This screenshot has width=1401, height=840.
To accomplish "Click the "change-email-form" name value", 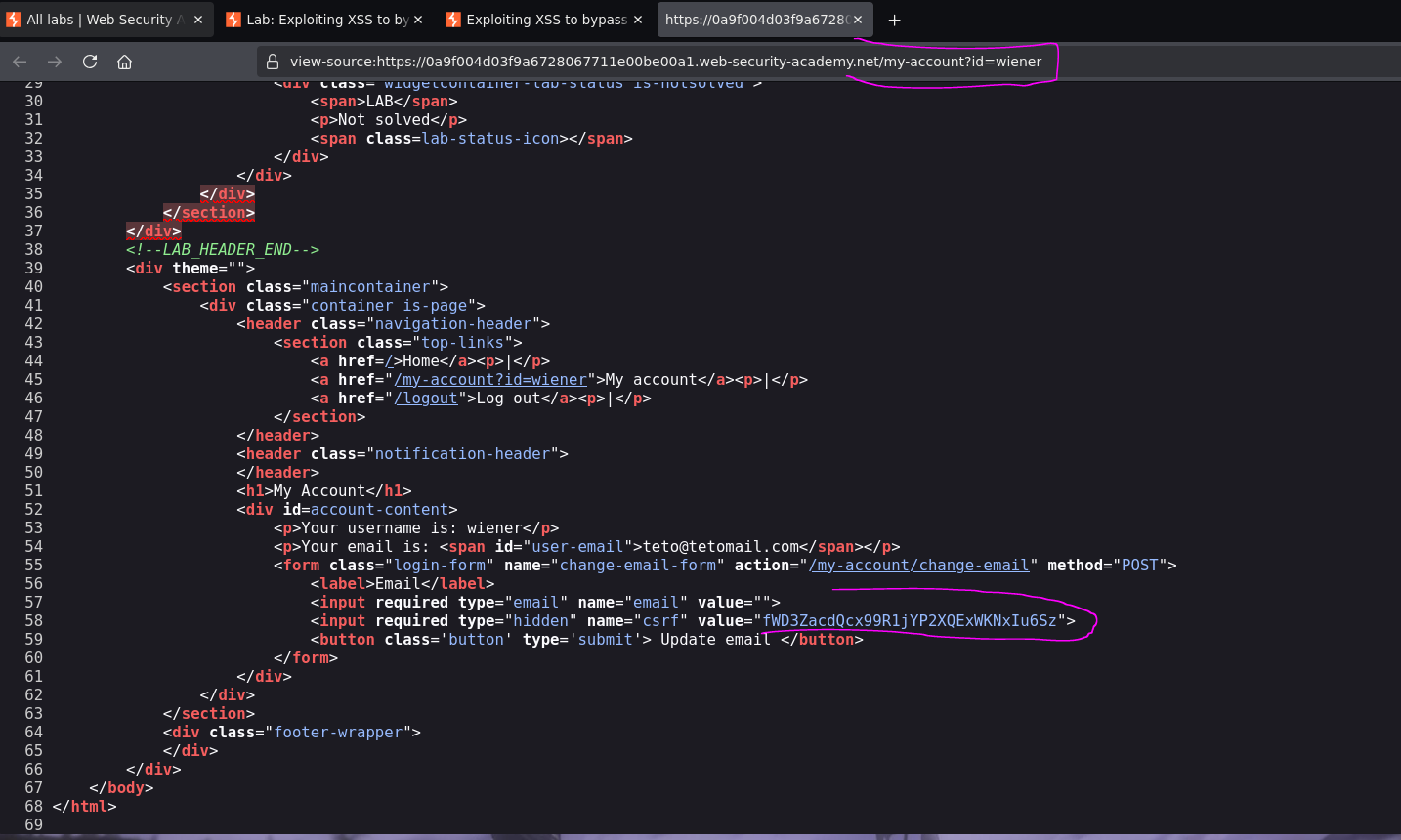I will pyautogui.click(x=637, y=565).
